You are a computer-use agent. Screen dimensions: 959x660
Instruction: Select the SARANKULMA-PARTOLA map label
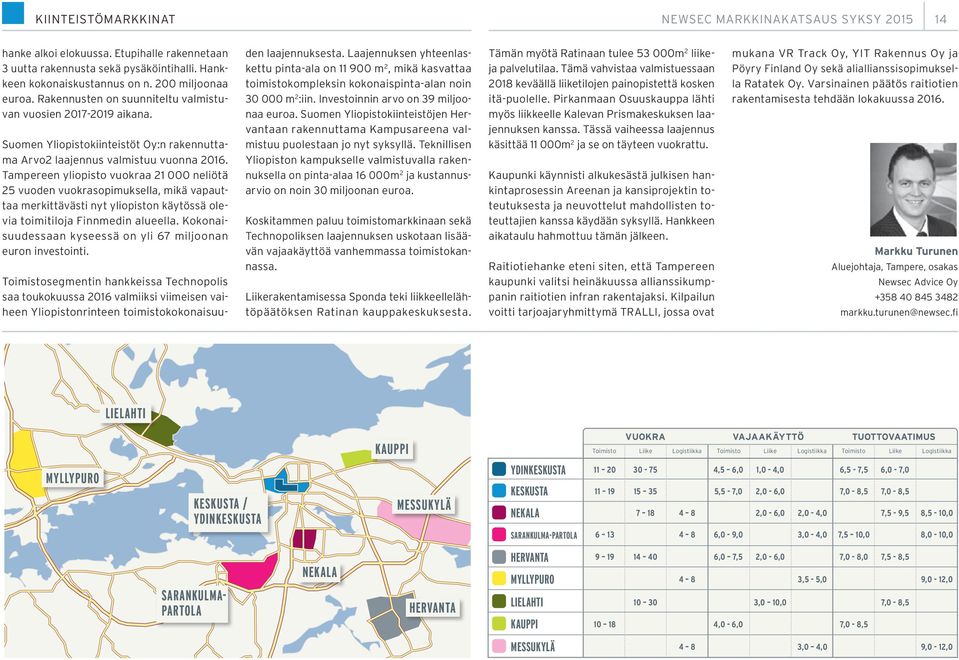click(x=193, y=603)
